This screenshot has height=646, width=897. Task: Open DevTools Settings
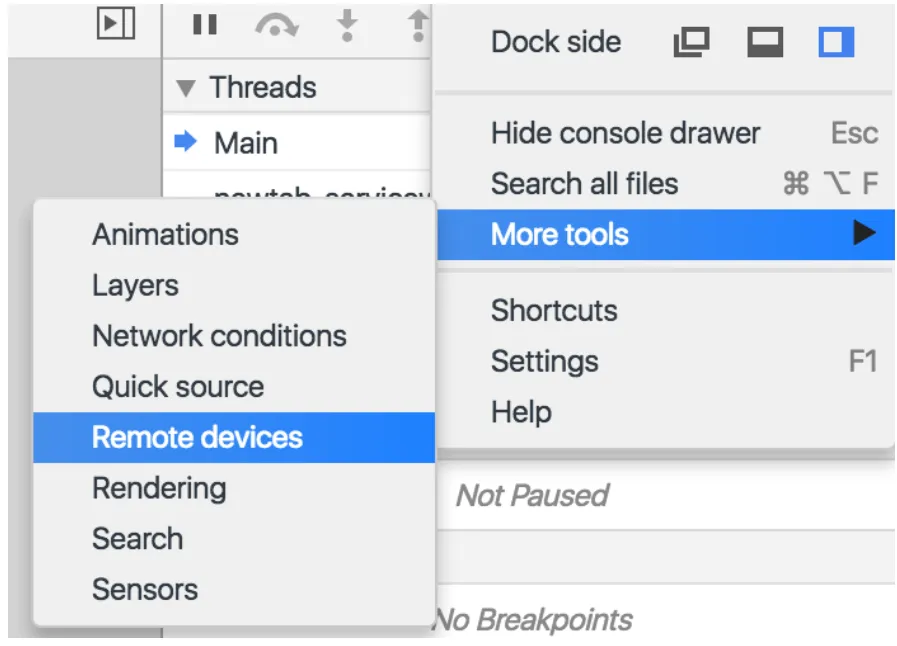point(544,361)
